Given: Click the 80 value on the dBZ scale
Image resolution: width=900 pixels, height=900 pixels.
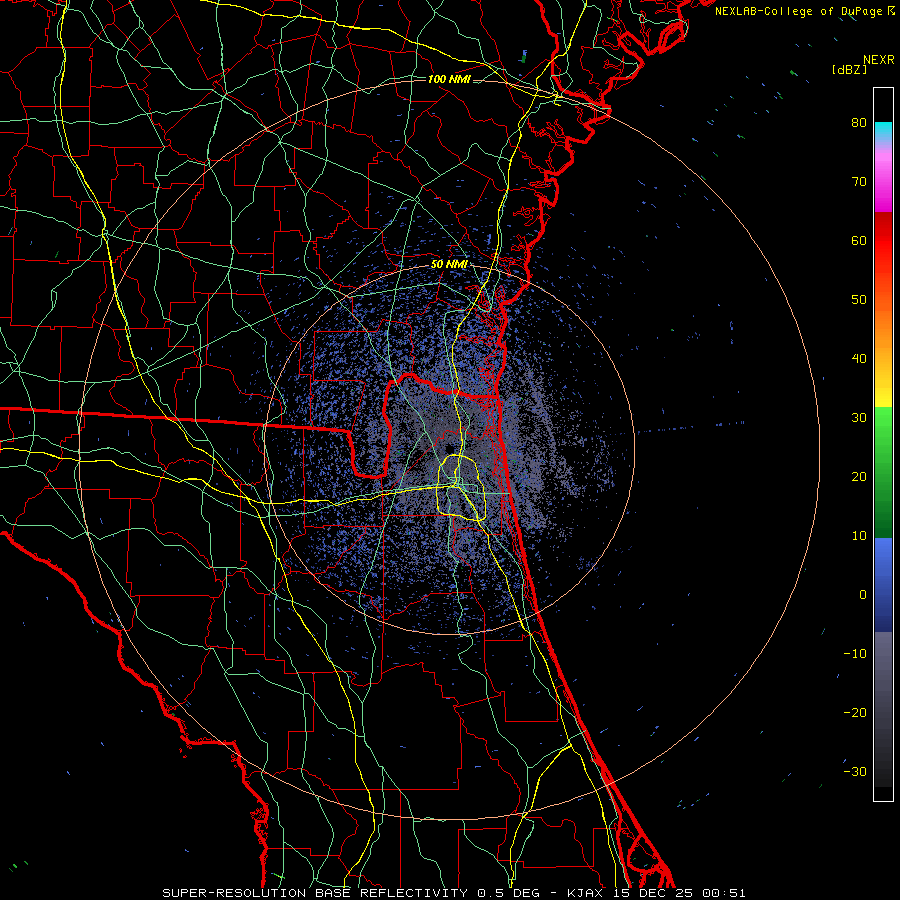Looking at the screenshot, I should pyautogui.click(x=859, y=123).
